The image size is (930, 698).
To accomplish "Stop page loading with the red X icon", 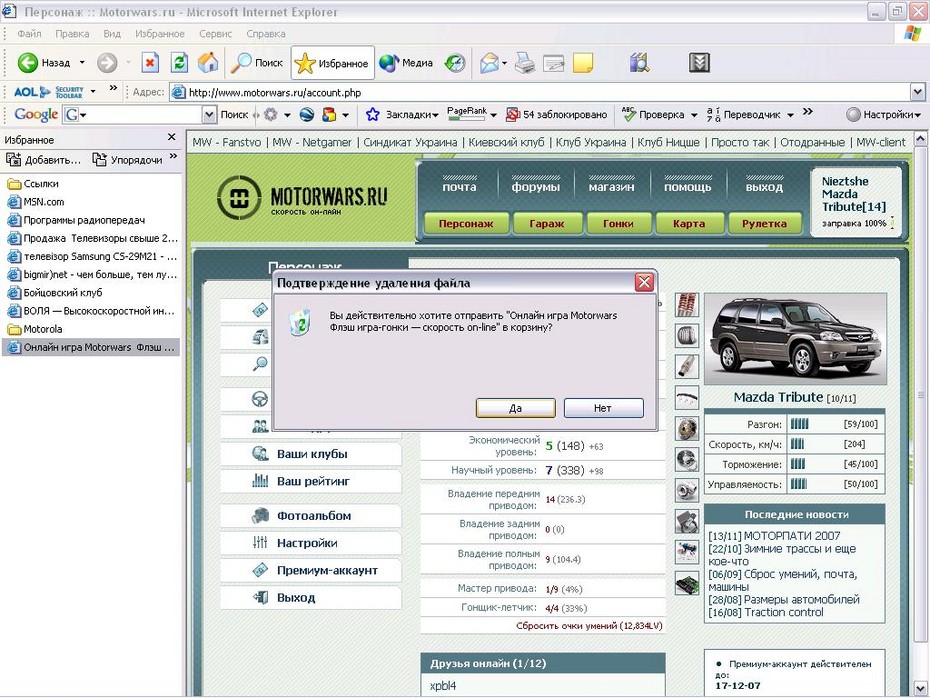I will 151,63.
